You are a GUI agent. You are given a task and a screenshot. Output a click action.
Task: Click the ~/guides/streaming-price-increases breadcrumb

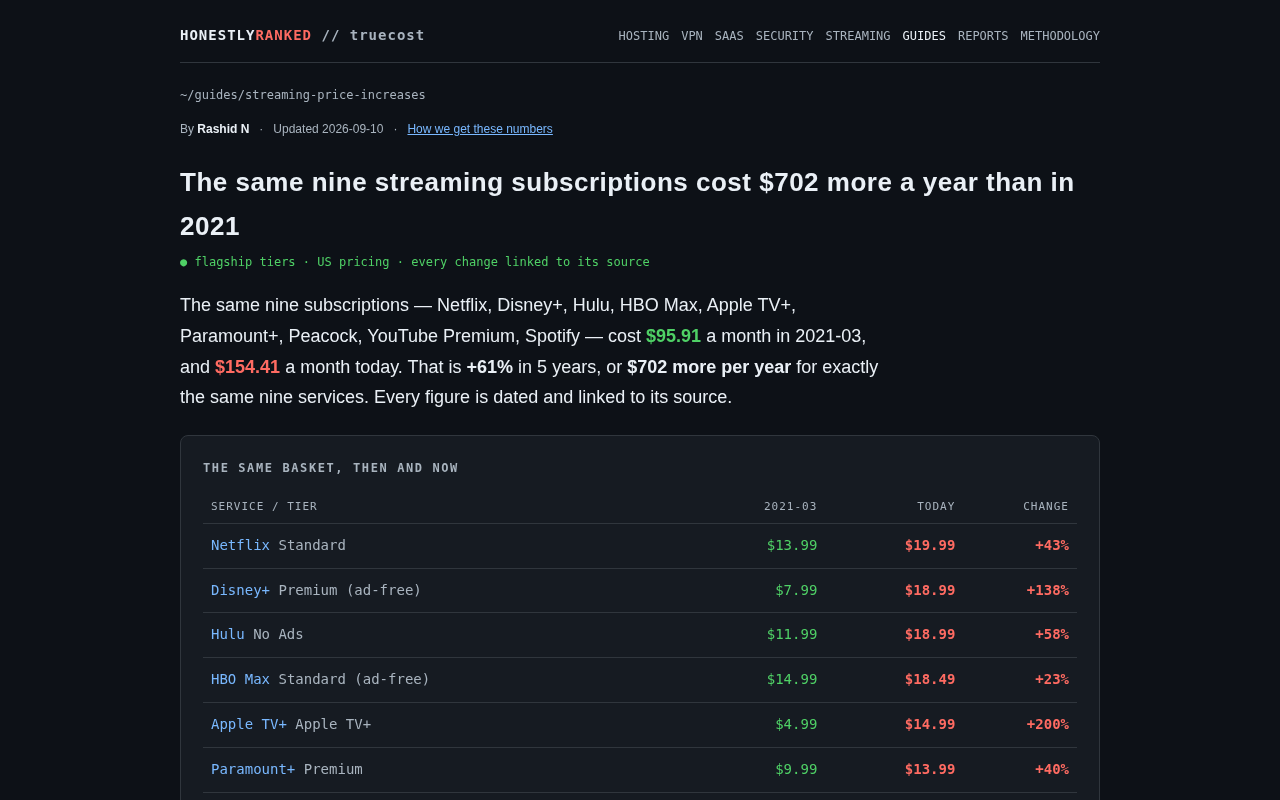(303, 95)
